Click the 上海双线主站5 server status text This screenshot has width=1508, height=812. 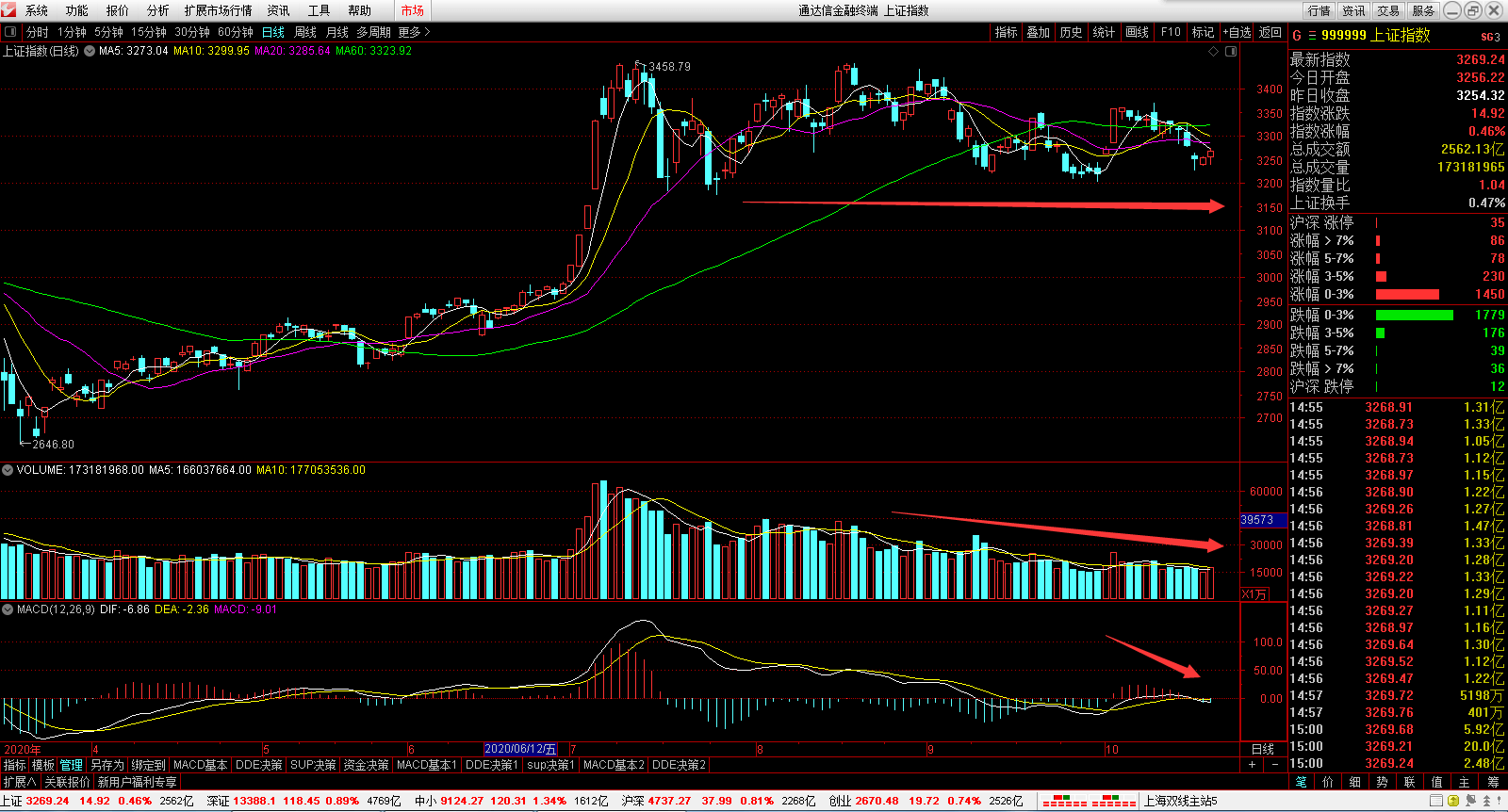point(1180,801)
